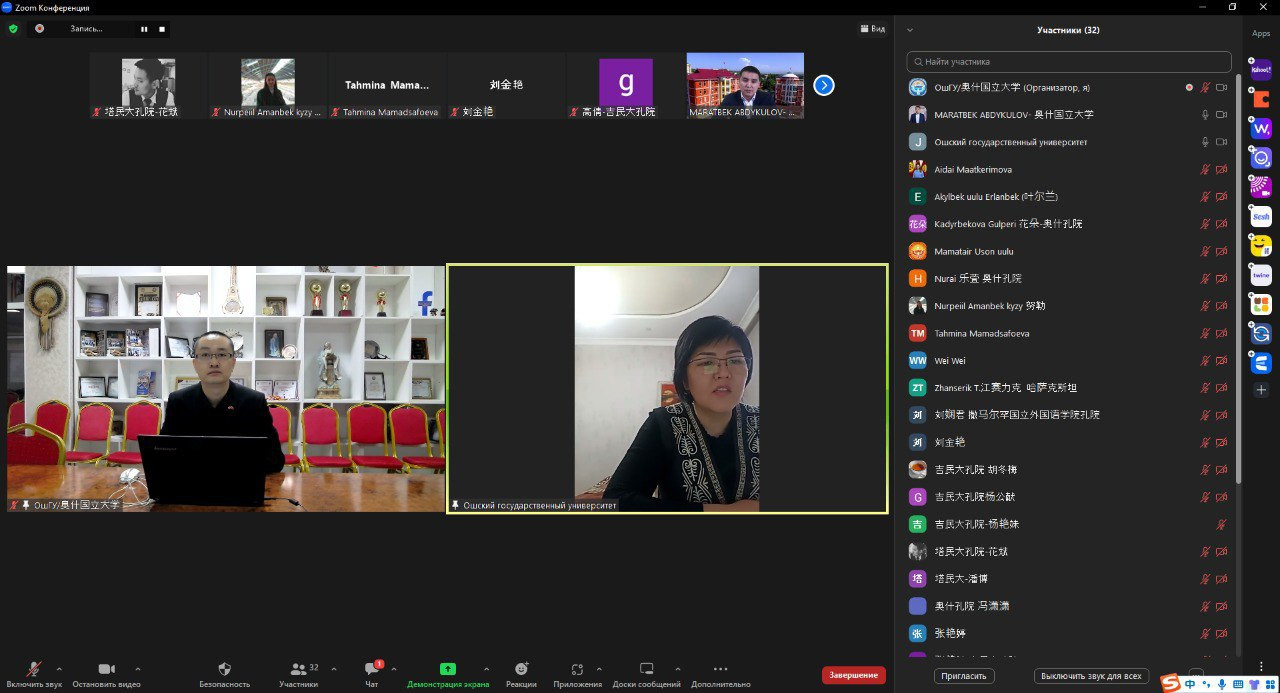Expand audio options arrow beside microphone
This screenshot has width=1280, height=693.
(x=59, y=669)
